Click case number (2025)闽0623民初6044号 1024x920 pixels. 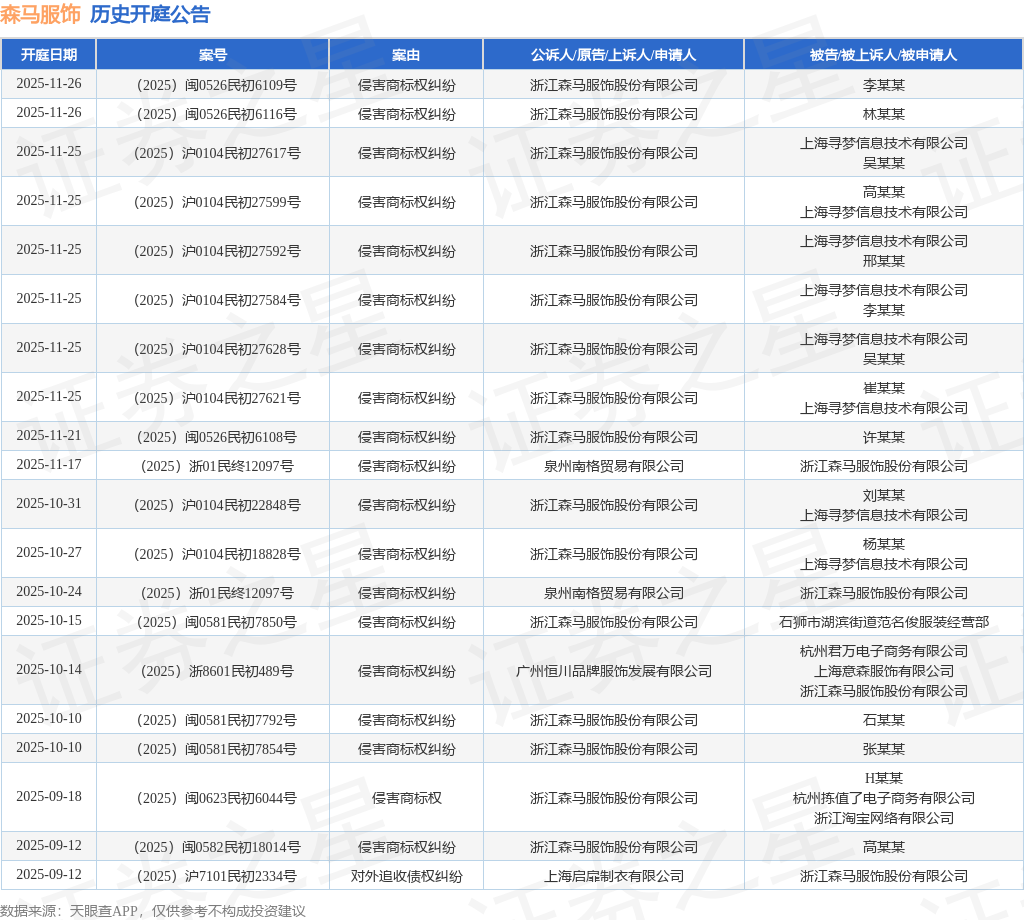(213, 798)
